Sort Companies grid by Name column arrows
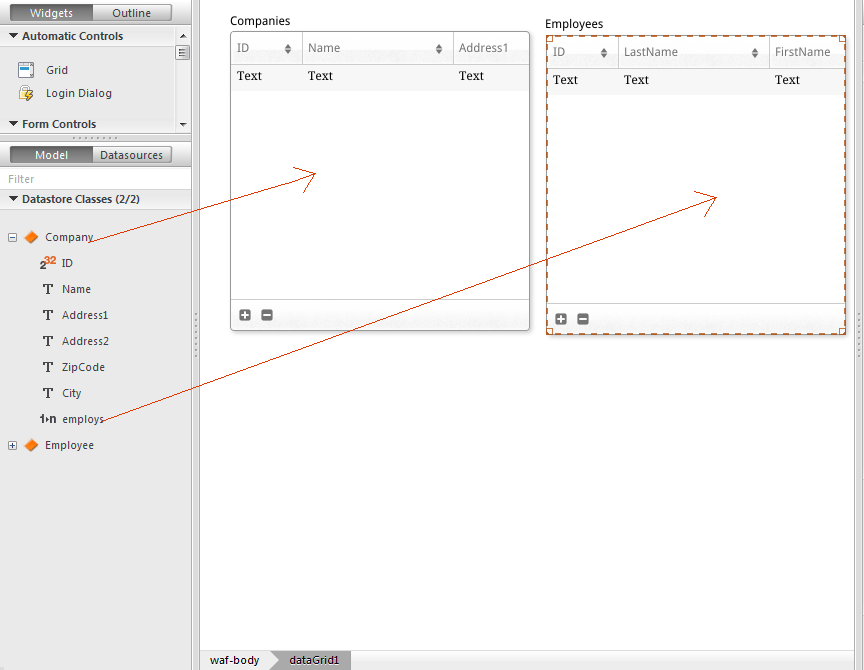Screen dimensions: 864x670 pyautogui.click(x=439, y=49)
